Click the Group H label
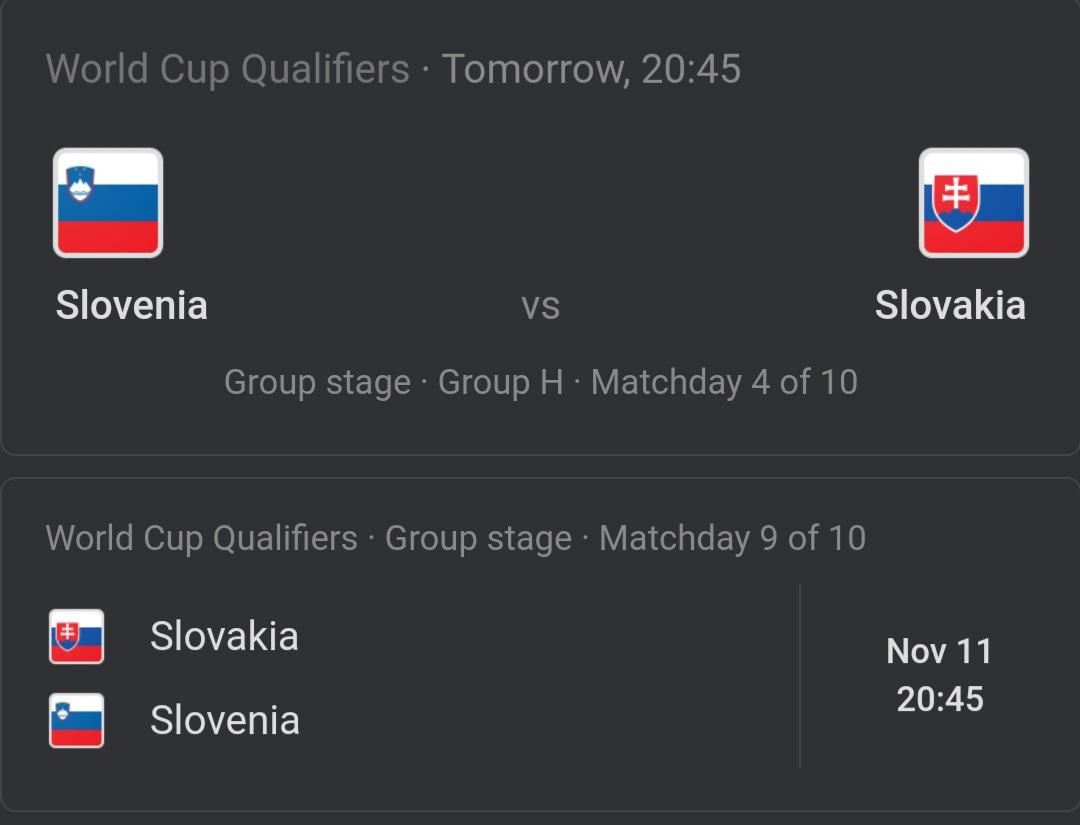This screenshot has height=825, width=1080. click(498, 381)
